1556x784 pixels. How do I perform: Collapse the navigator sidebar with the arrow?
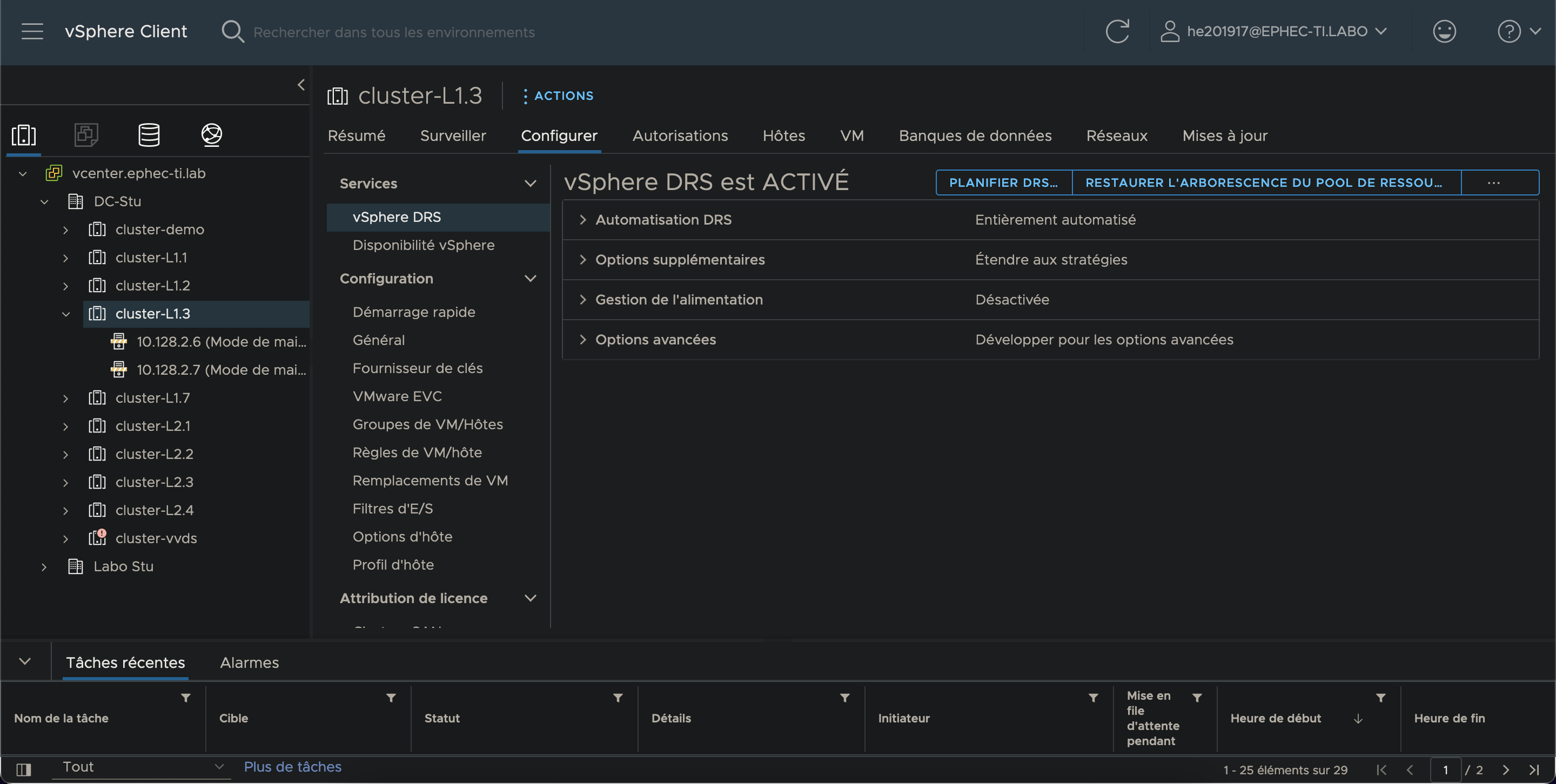click(x=301, y=84)
